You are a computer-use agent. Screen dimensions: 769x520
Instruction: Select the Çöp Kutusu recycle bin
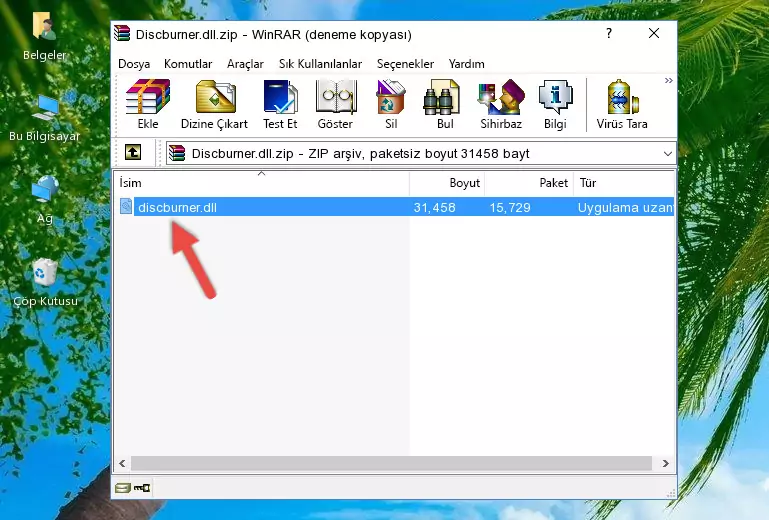(45, 283)
